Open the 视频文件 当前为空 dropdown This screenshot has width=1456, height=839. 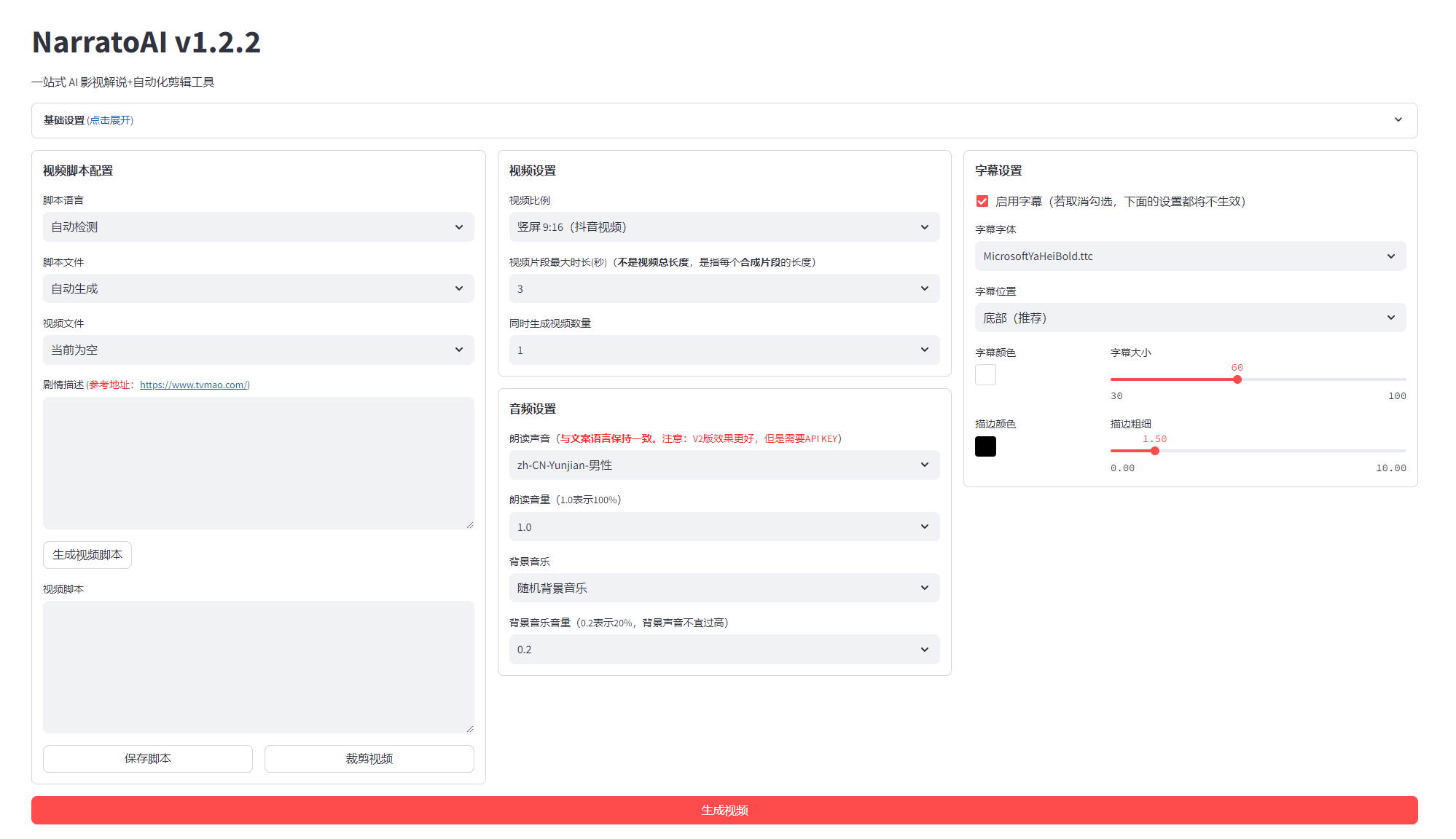click(258, 350)
